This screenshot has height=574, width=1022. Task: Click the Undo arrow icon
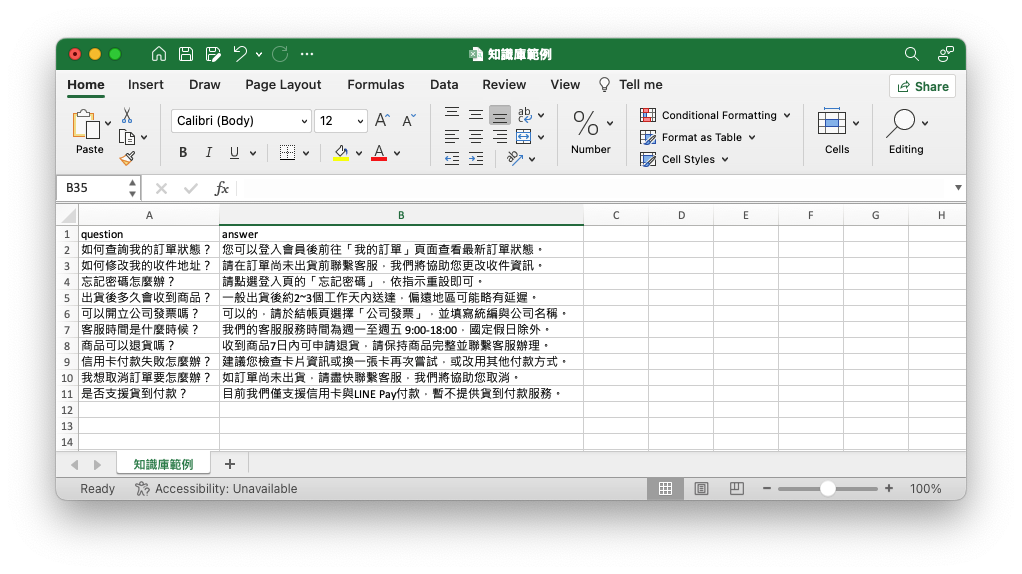240,54
